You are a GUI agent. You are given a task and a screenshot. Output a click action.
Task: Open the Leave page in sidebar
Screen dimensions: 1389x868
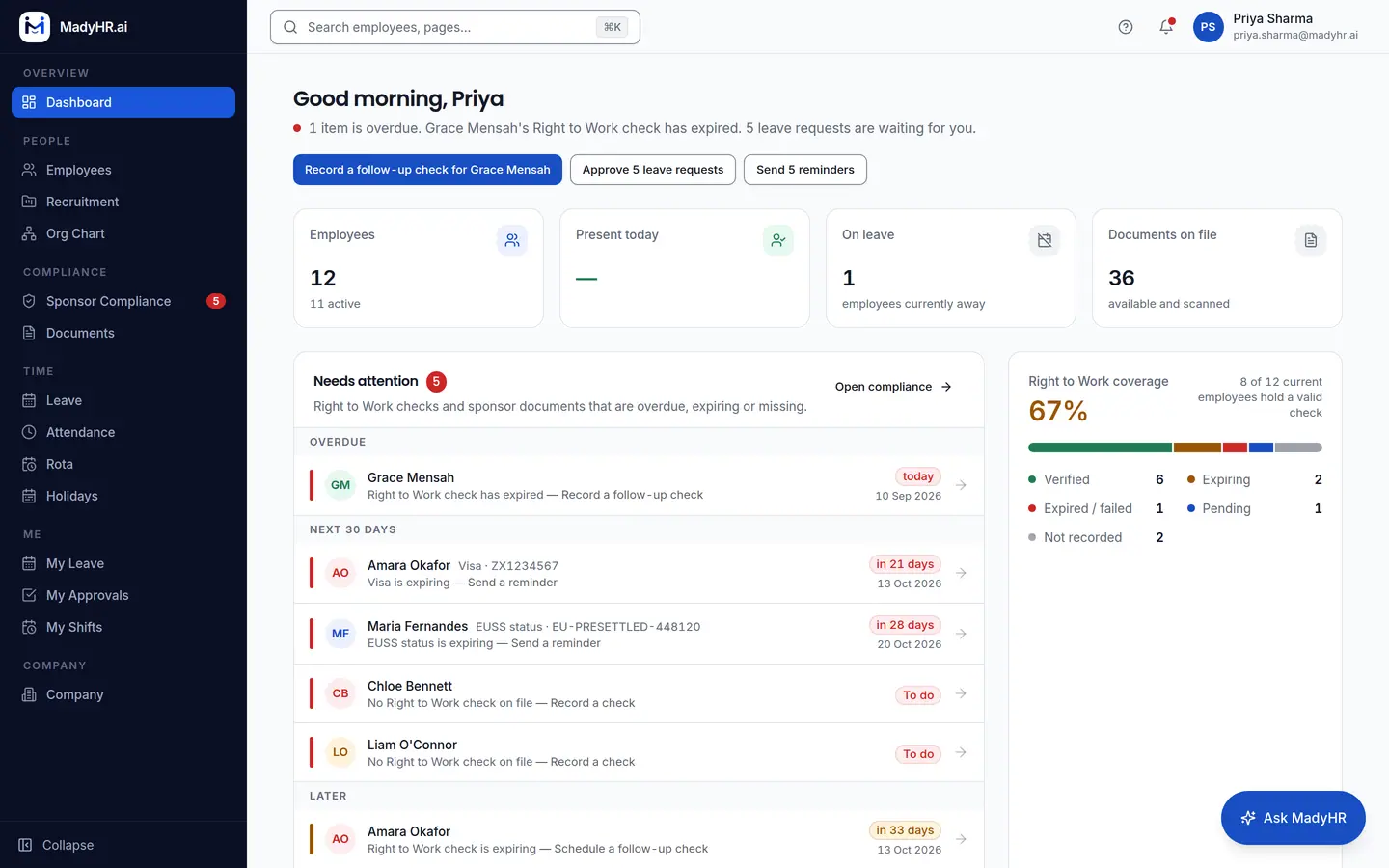click(x=123, y=400)
